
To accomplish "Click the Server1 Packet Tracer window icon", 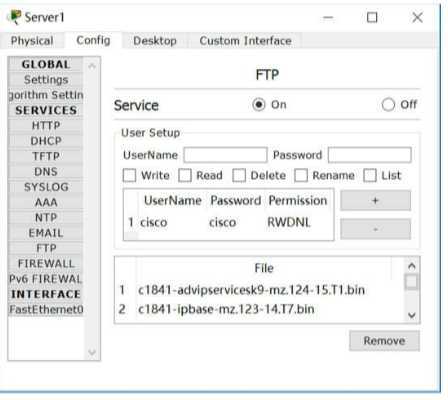I will [14, 17].
